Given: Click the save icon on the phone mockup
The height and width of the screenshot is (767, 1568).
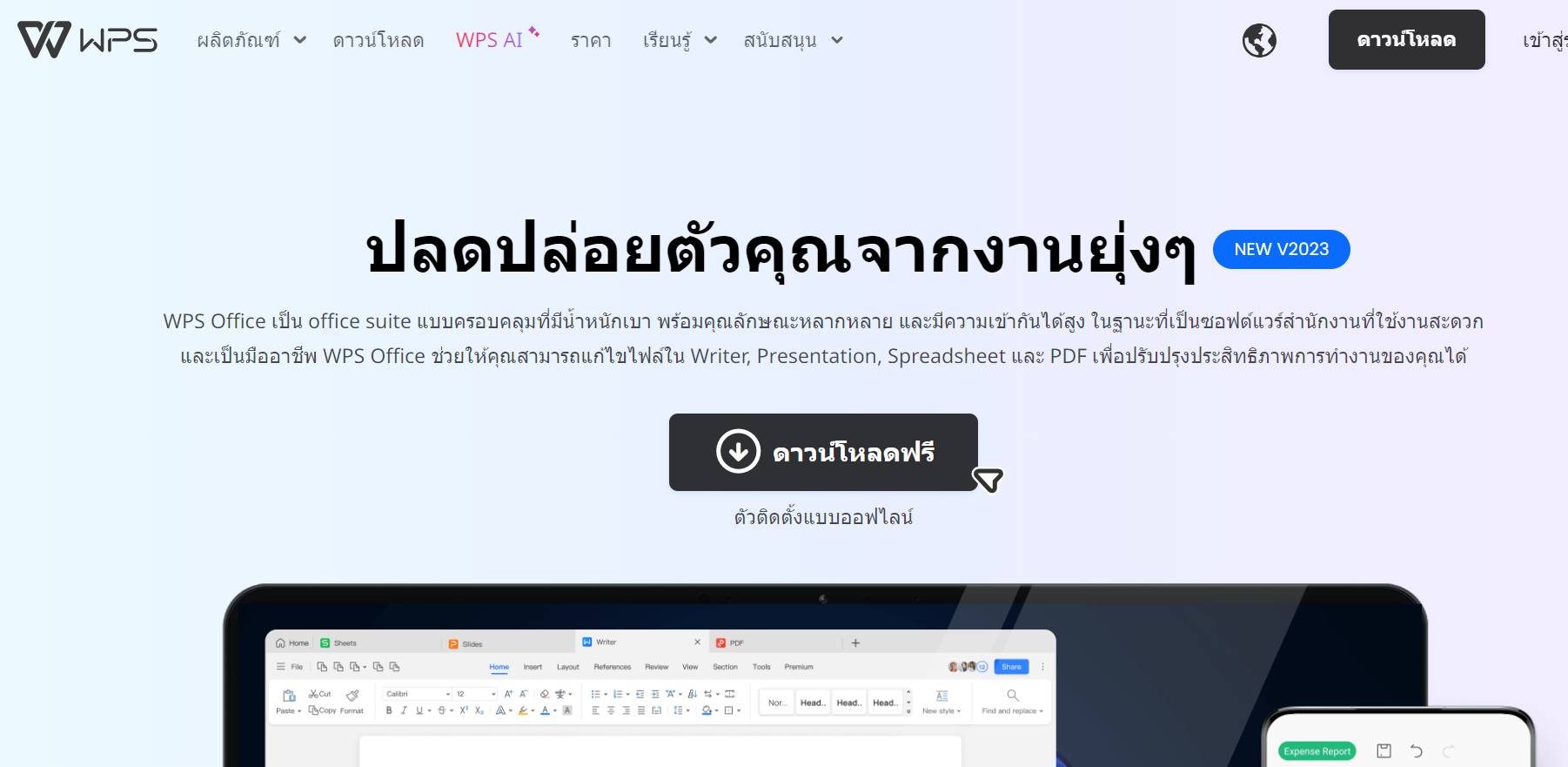Looking at the screenshot, I should (x=1384, y=750).
